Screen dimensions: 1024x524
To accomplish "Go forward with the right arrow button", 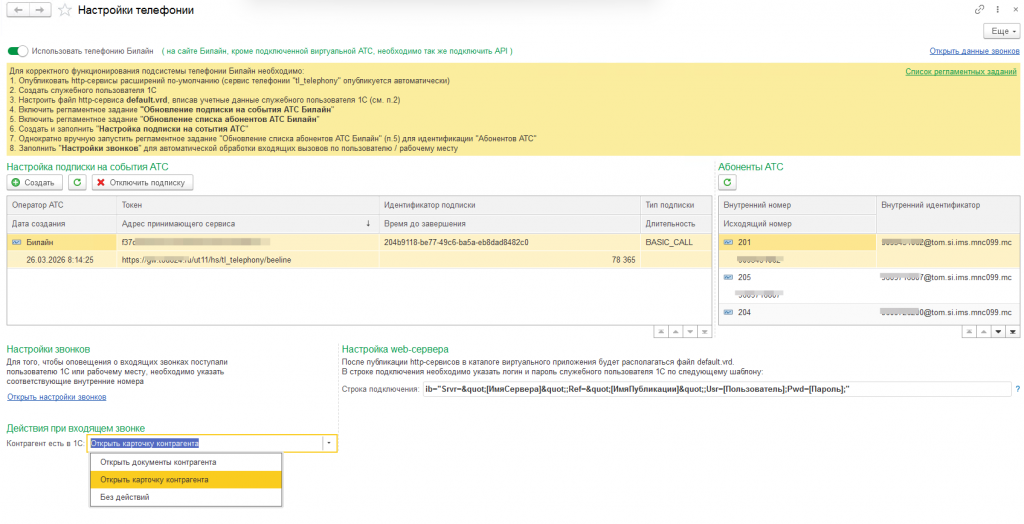I will click(x=40, y=10).
